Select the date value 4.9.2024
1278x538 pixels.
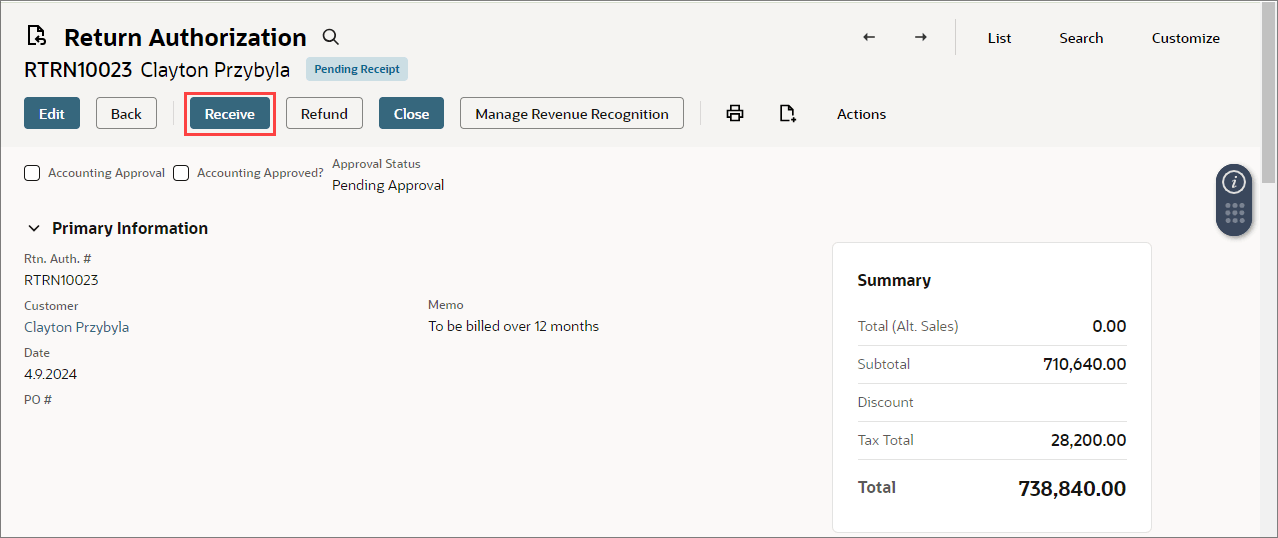pos(50,374)
